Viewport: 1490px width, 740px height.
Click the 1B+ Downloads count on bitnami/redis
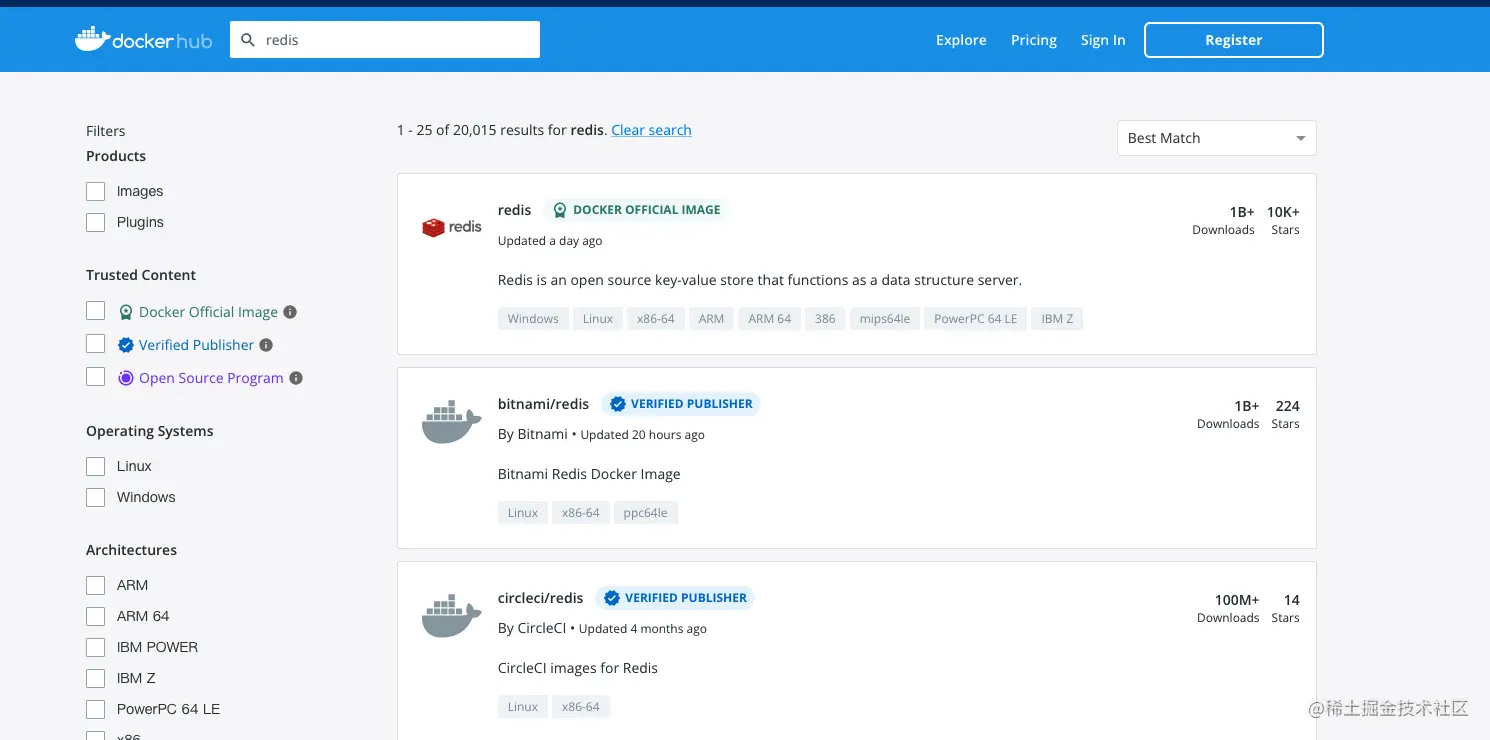click(1229, 414)
